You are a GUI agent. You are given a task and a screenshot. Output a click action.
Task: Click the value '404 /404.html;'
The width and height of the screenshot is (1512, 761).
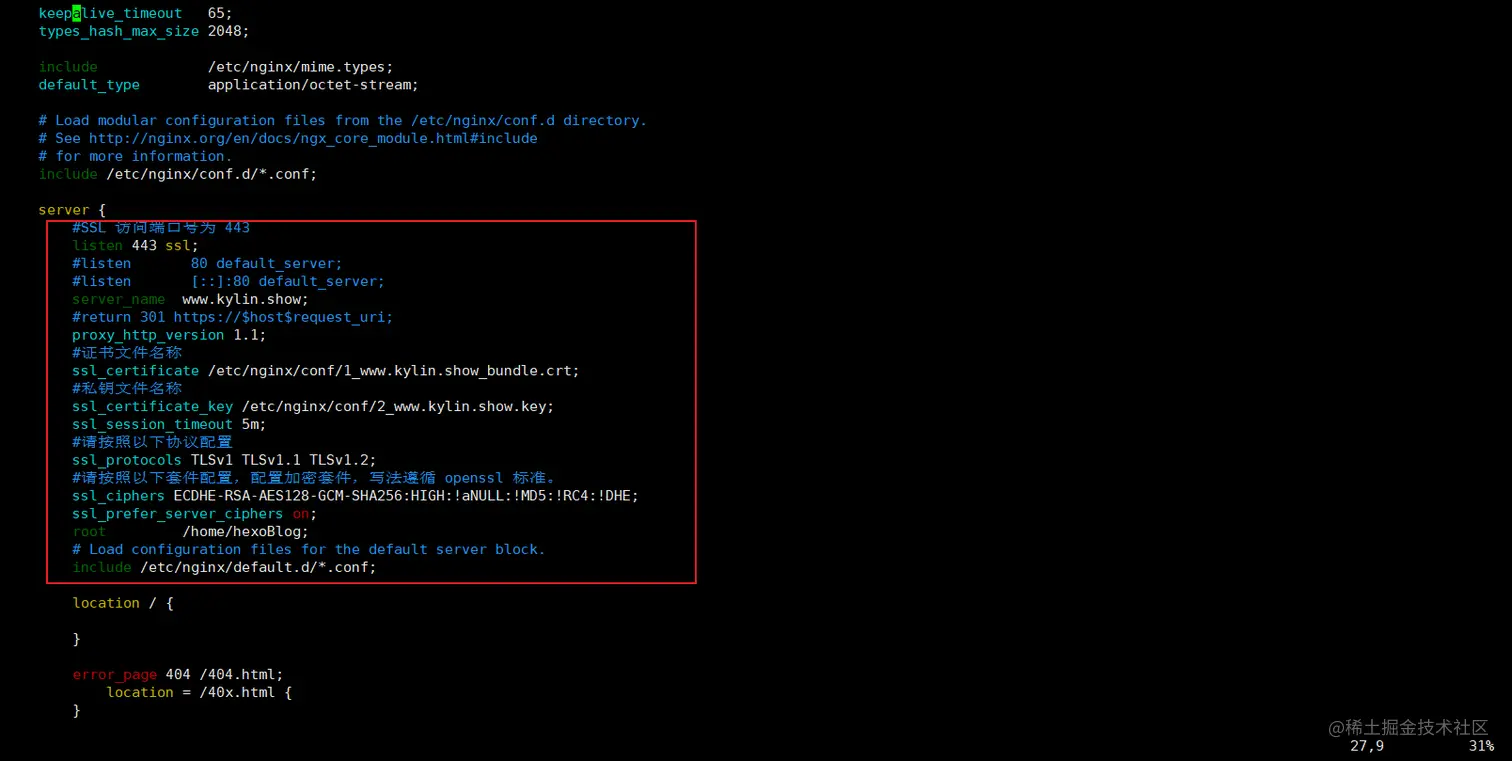(224, 674)
